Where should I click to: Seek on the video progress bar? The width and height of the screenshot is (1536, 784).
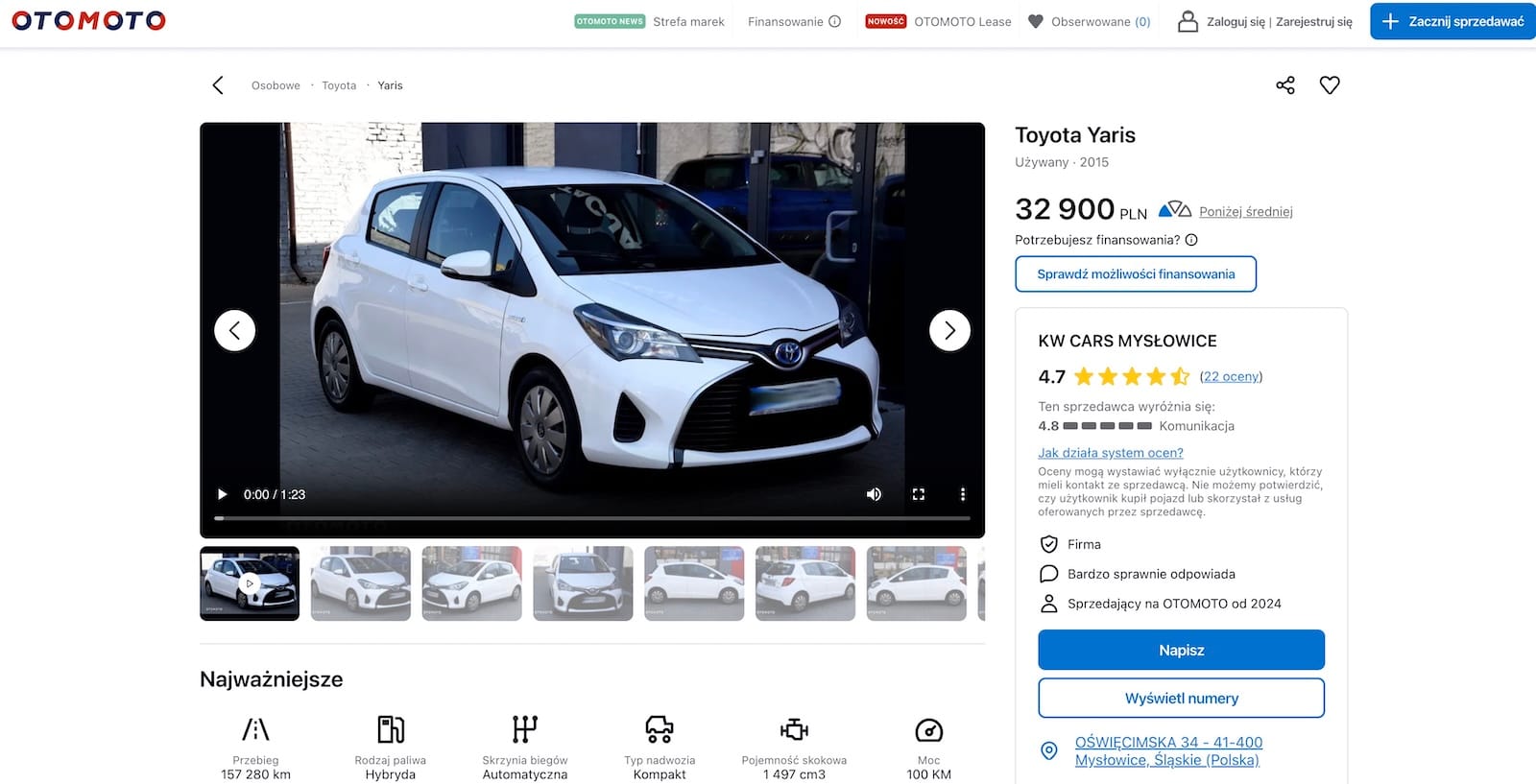tap(592, 518)
